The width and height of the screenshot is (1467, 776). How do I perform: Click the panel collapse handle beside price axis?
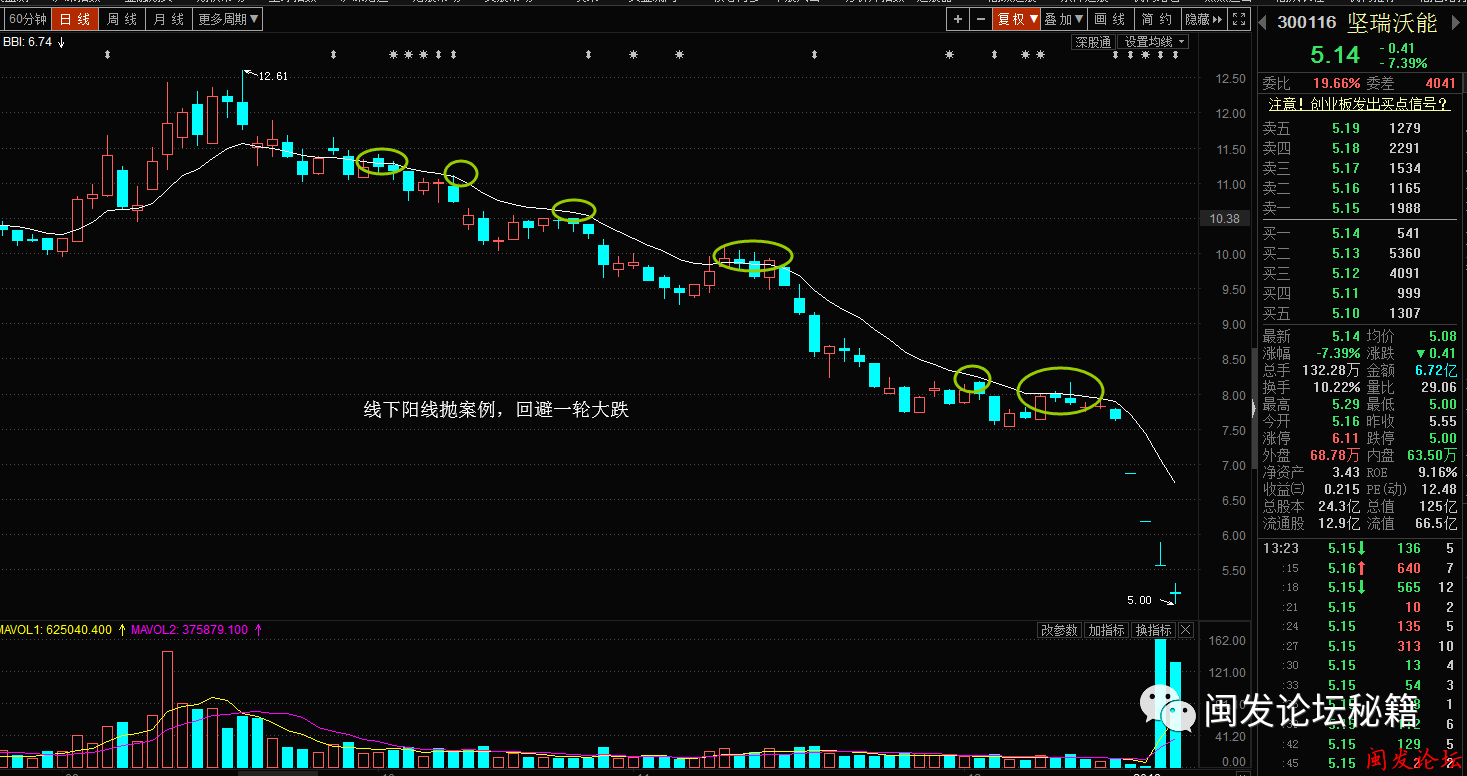1253,407
